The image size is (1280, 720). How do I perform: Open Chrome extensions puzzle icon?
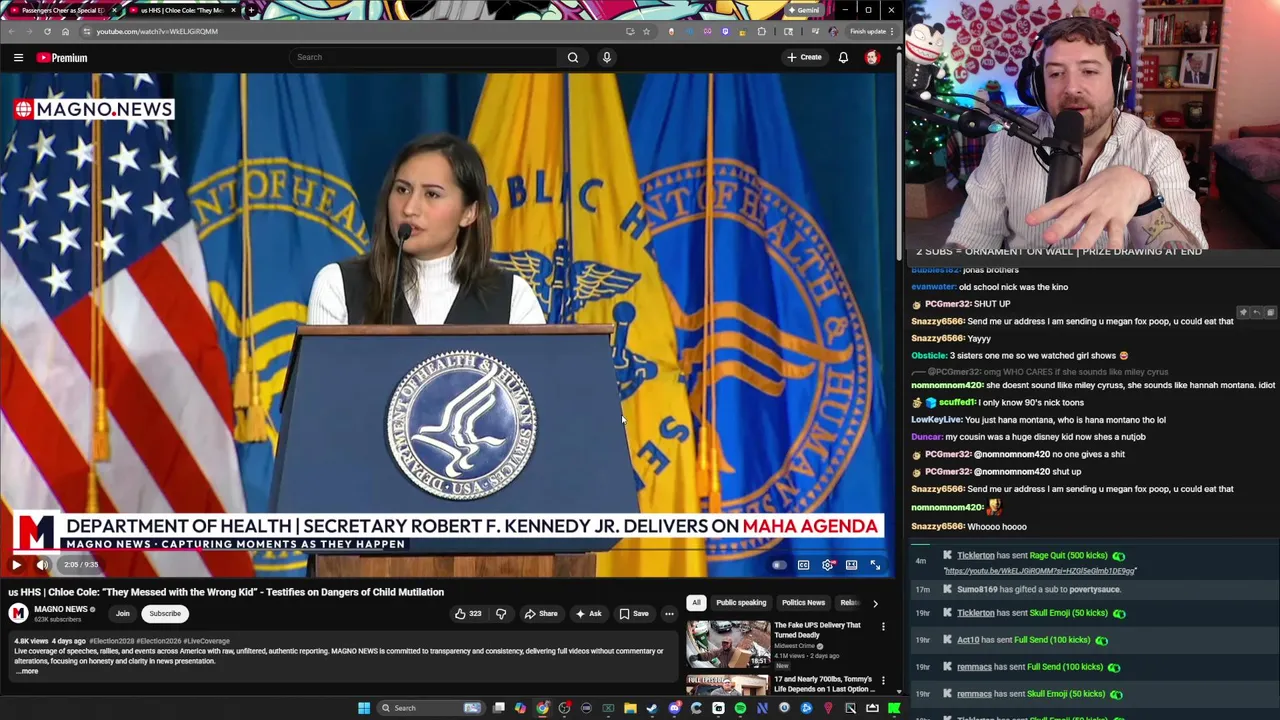tap(762, 31)
